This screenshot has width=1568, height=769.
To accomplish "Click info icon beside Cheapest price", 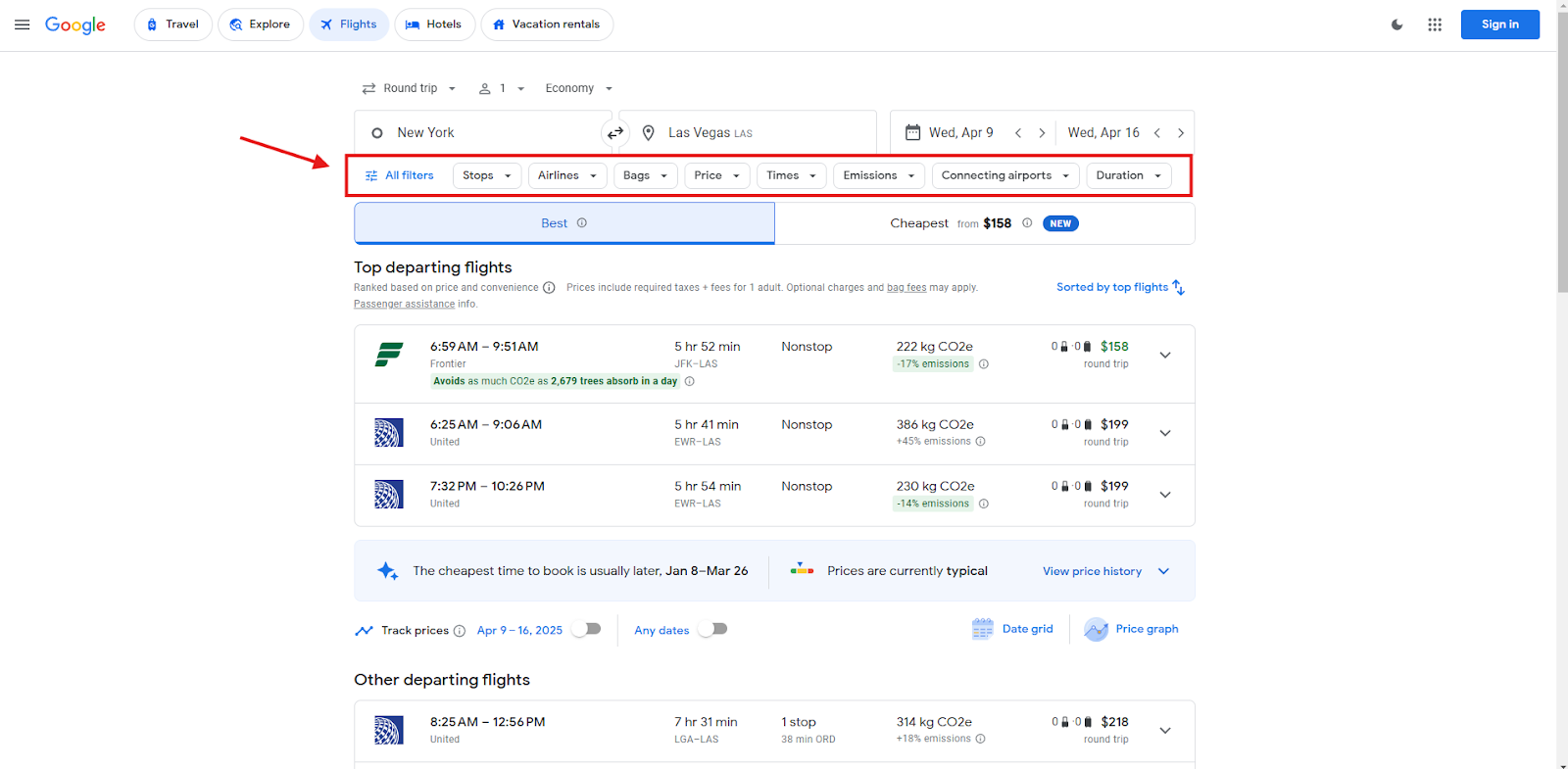I will [1027, 223].
